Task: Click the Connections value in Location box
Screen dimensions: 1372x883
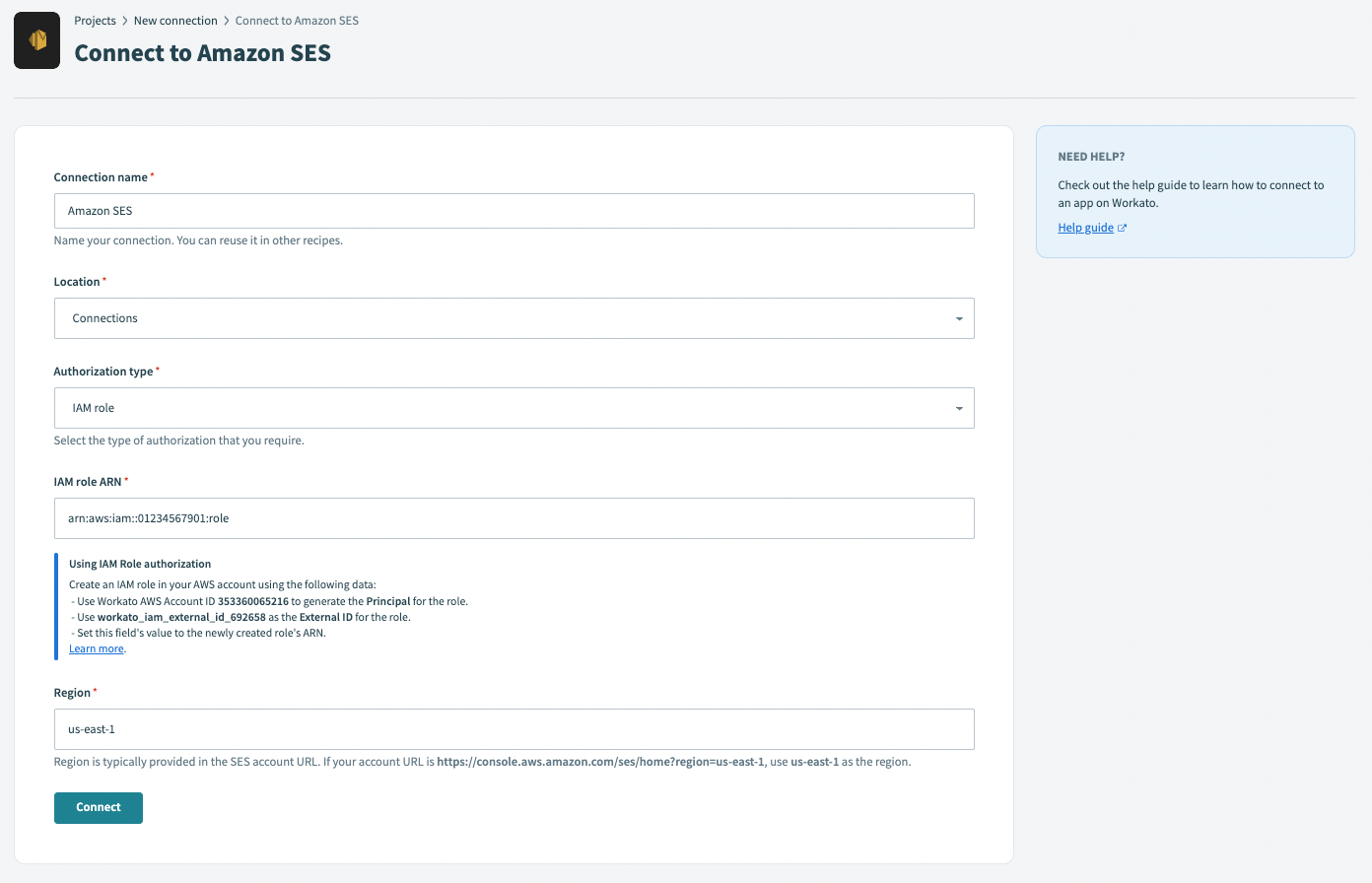Action: (x=104, y=318)
